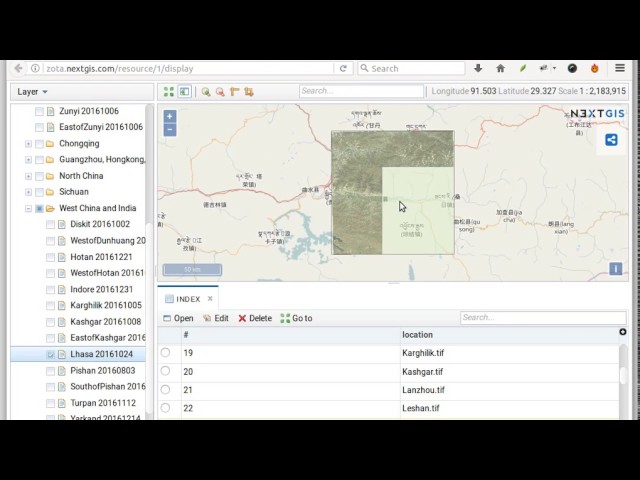Open the browser downloads arrow icon
The height and width of the screenshot is (480, 640).
[478, 68]
